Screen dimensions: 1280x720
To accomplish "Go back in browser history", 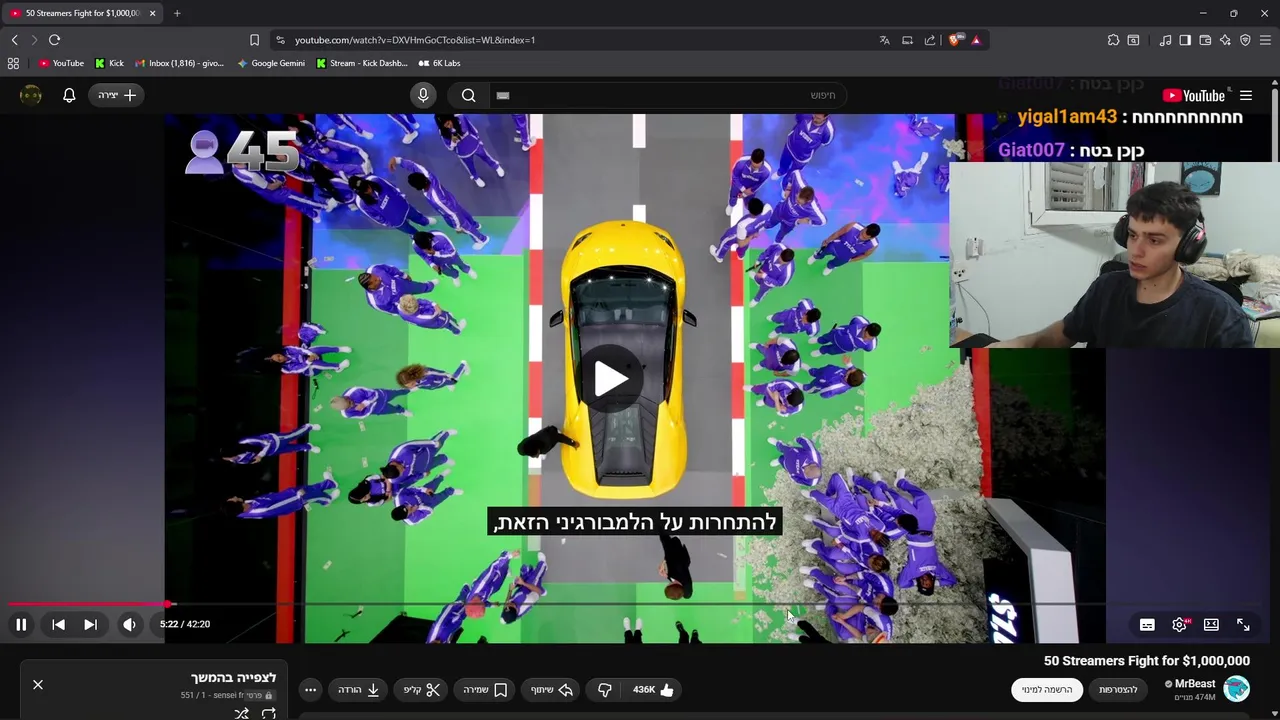I will tap(15, 40).
